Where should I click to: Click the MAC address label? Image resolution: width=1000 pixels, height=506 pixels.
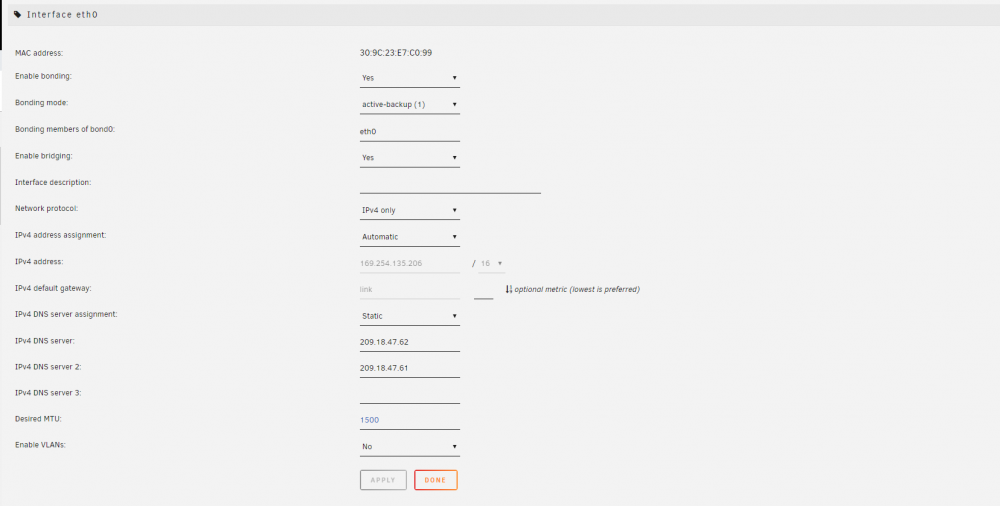coord(39,54)
